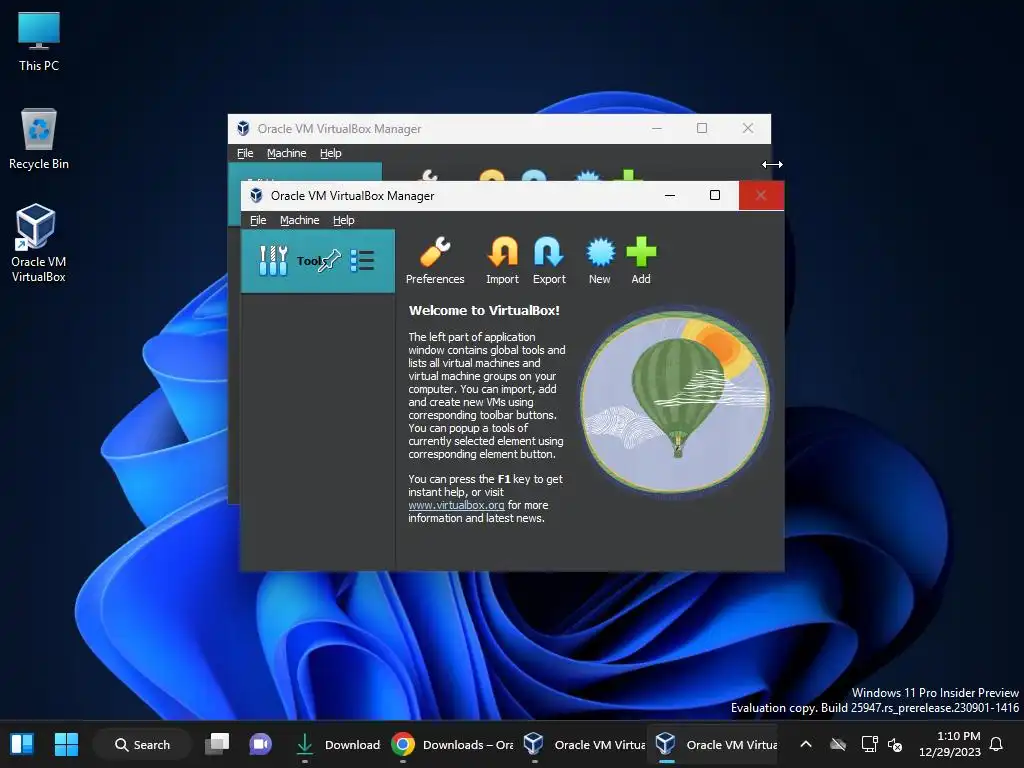
Task: Open Machine menu in background VirtualBox window
Action: tap(287, 153)
